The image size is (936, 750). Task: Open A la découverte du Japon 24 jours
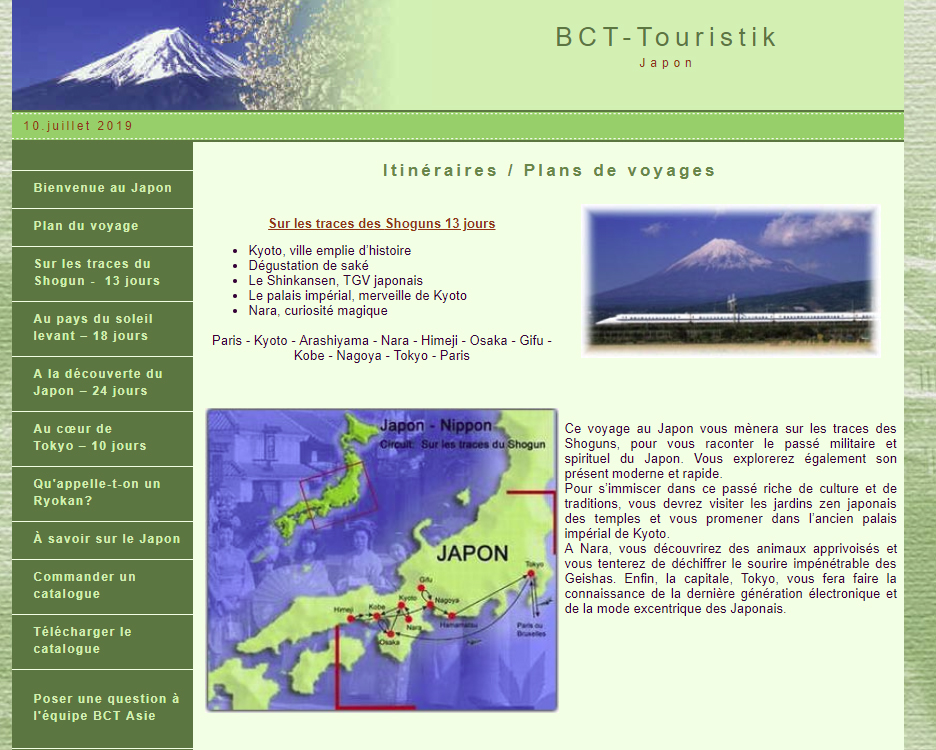[98, 382]
